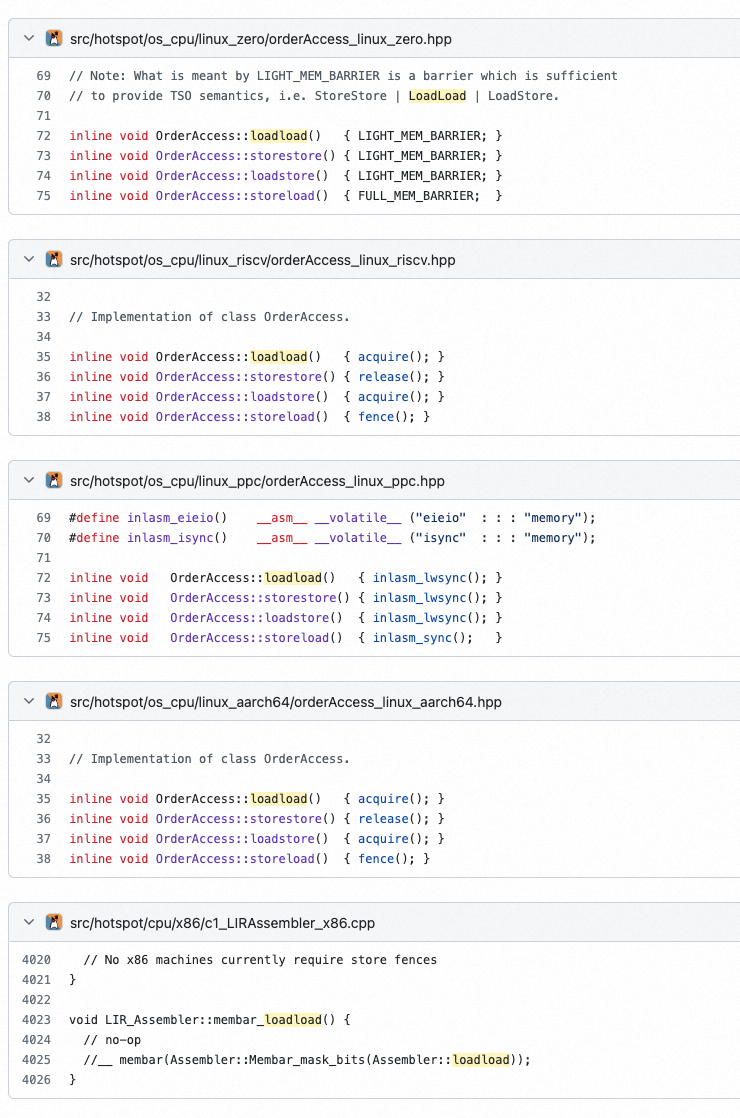Click line number 72 in linux_zero file
The image size is (740, 1118).
click(x=43, y=135)
